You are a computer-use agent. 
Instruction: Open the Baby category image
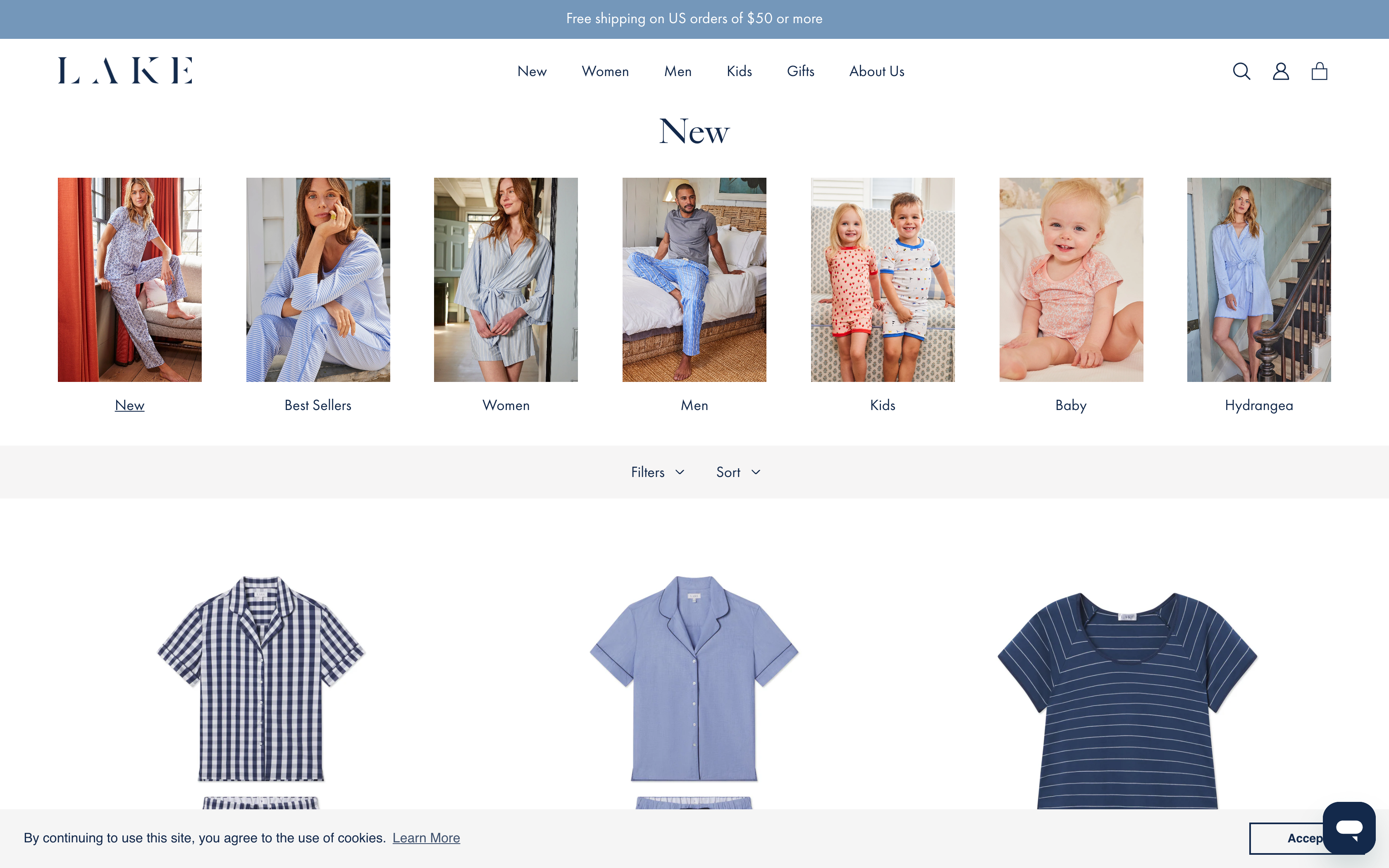click(1070, 279)
